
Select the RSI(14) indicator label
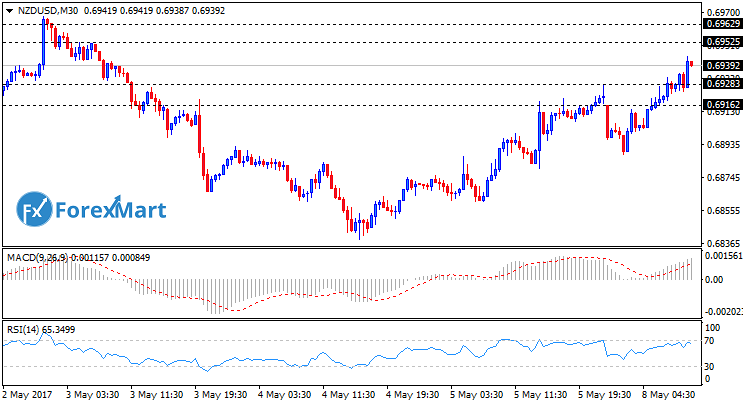coord(25,328)
